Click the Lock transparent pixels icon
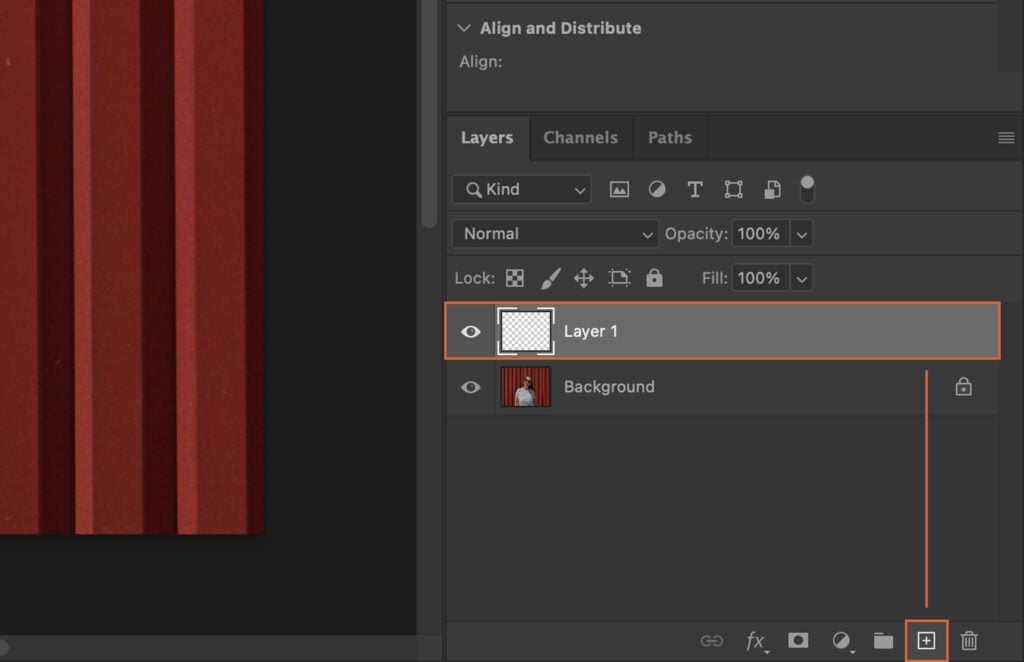The image size is (1024, 662). (x=515, y=278)
